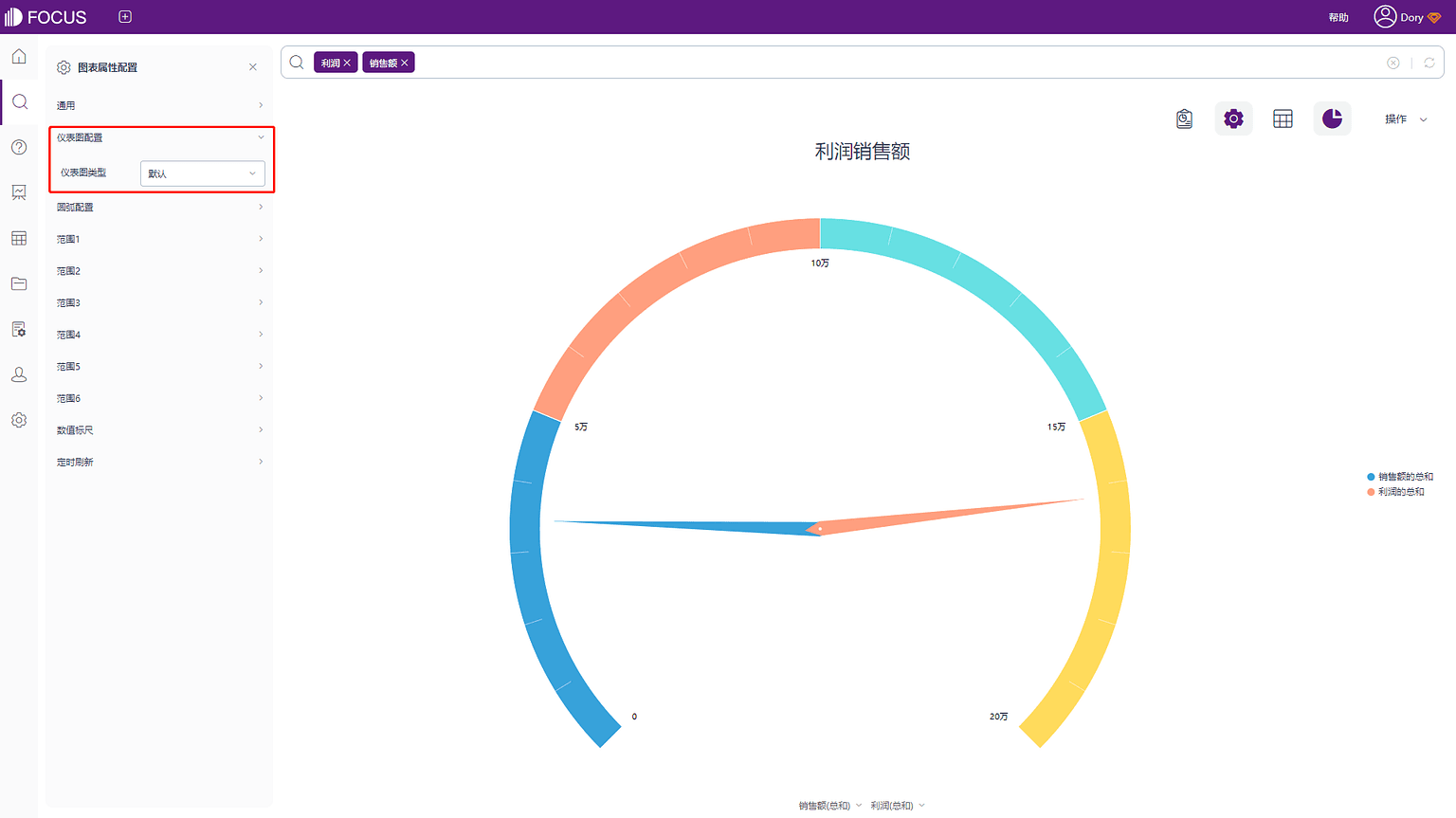Viewport: 1456px width, 818px height.
Task: Toggle the 利润的总和 legend entry
Action: pos(1395,492)
